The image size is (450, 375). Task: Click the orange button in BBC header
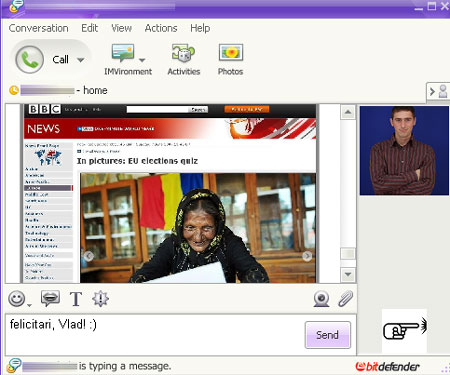click(x=247, y=109)
